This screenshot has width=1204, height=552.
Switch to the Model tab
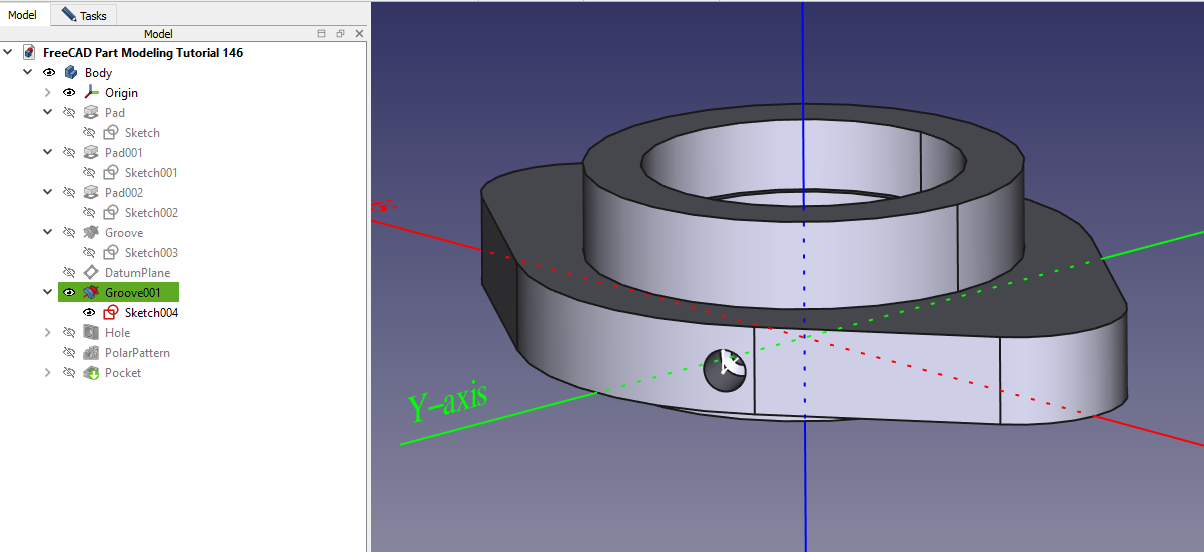tap(23, 15)
